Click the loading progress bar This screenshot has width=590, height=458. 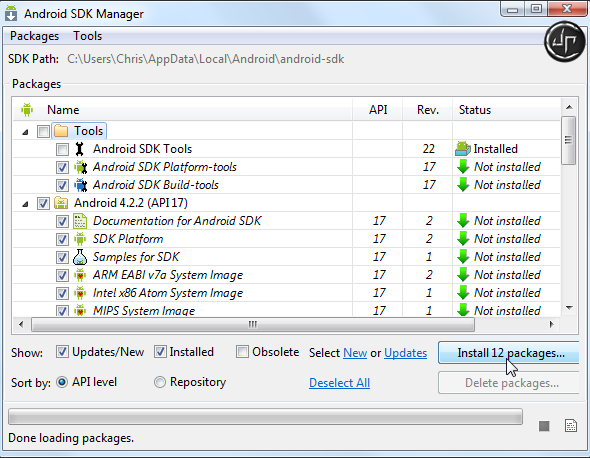(x=265, y=417)
